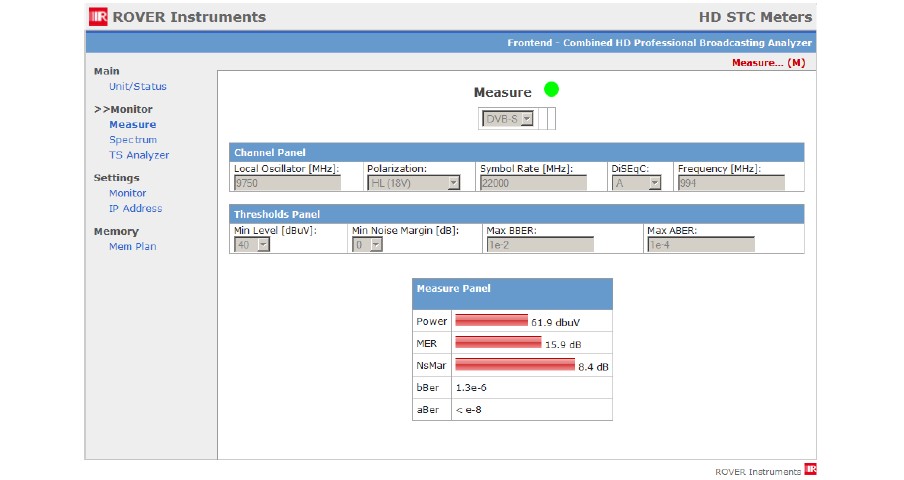Click the Measure Panel header
The height and width of the screenshot is (480, 904).
pos(513,294)
